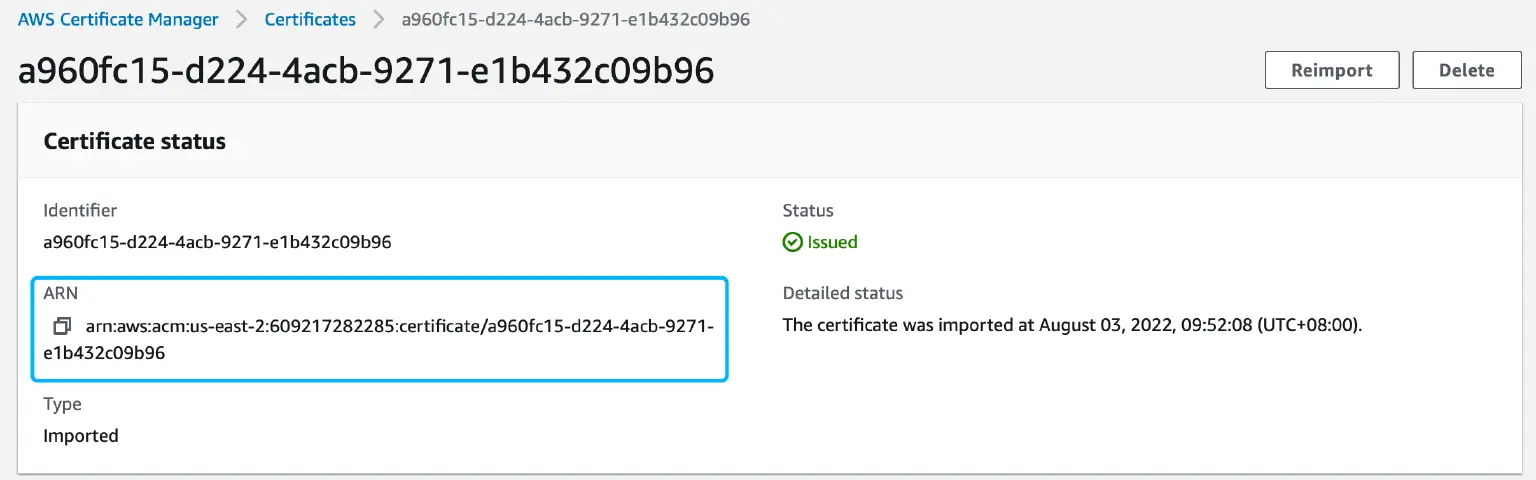Click the certificate ID in the breadcrumb trail

tap(575, 19)
